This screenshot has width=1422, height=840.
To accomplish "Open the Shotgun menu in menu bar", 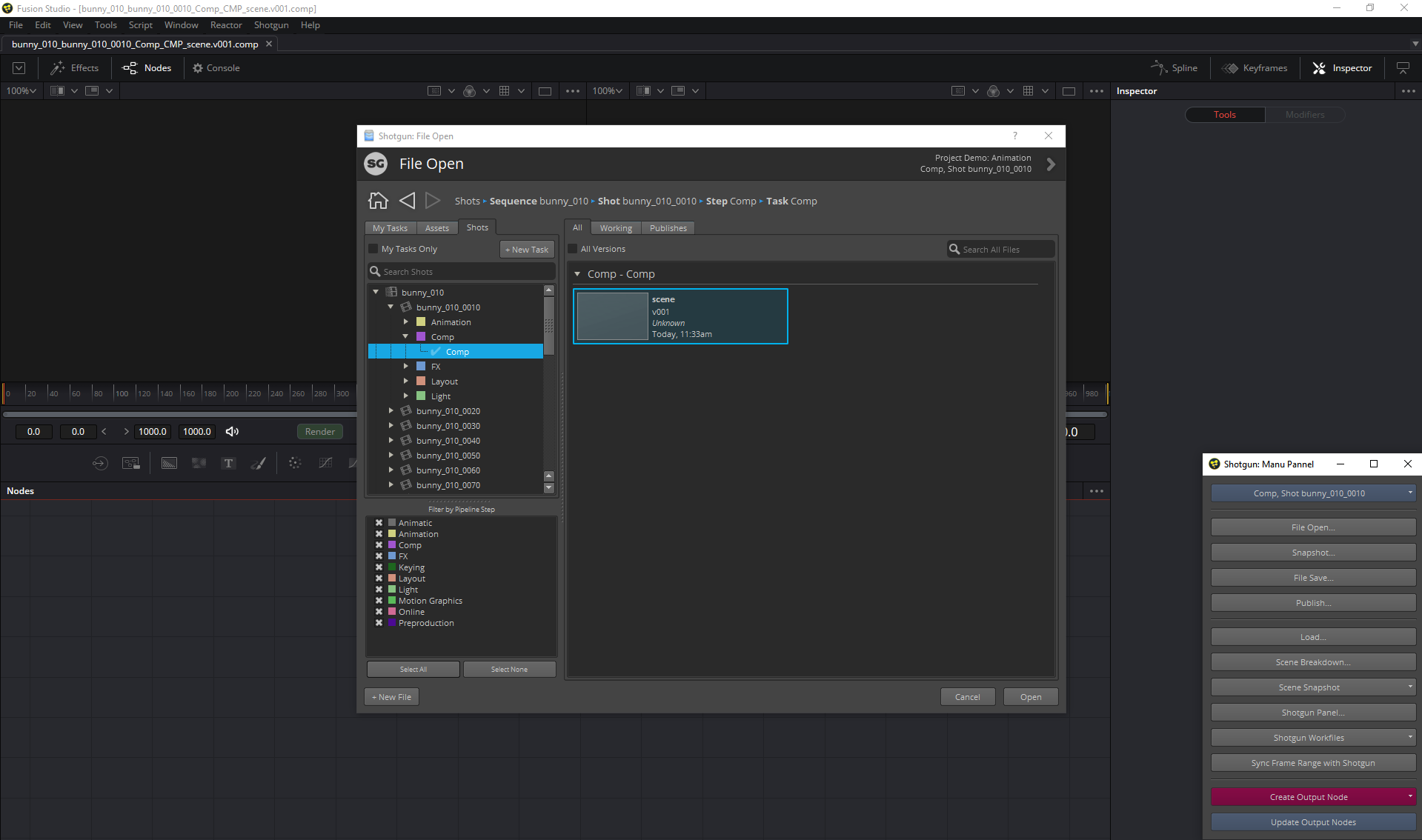I will click(x=271, y=25).
